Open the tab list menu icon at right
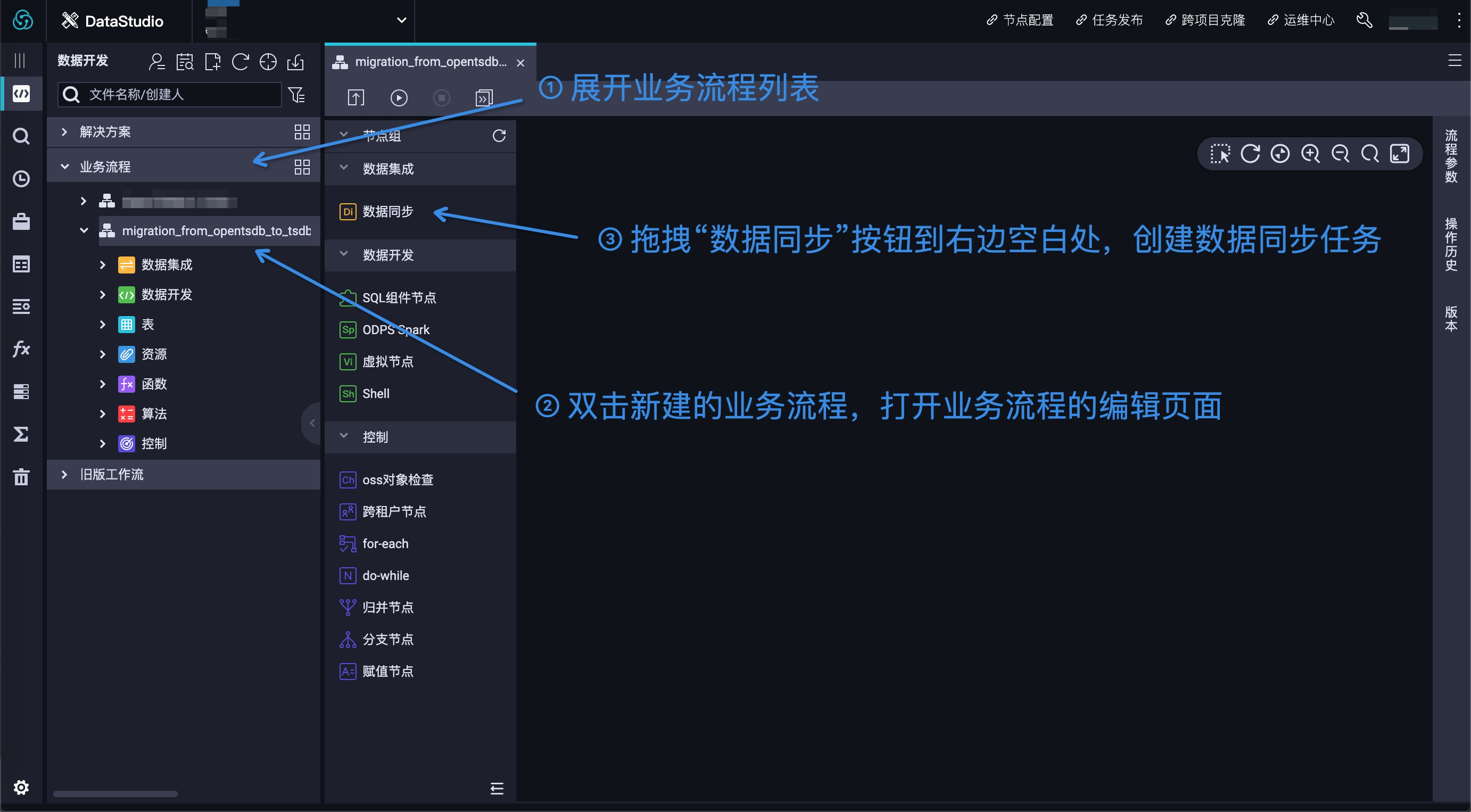Screen dimensions: 1471x812 coord(1455,60)
